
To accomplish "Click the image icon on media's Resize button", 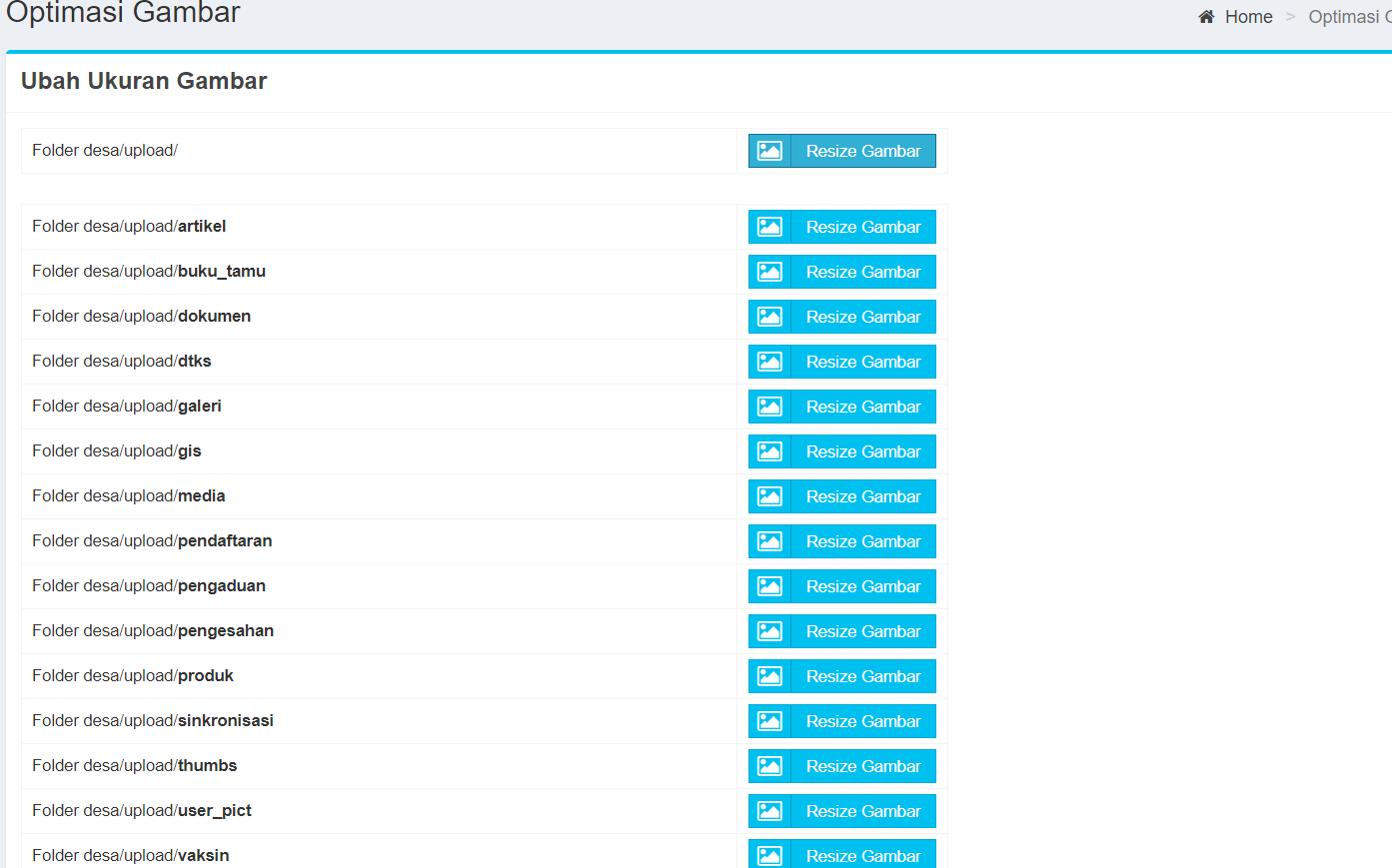I will (769, 495).
